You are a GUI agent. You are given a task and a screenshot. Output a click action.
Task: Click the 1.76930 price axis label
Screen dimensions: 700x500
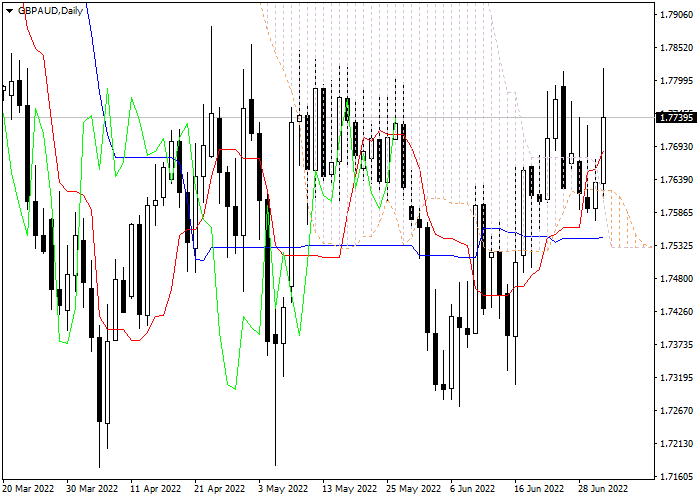click(x=677, y=147)
